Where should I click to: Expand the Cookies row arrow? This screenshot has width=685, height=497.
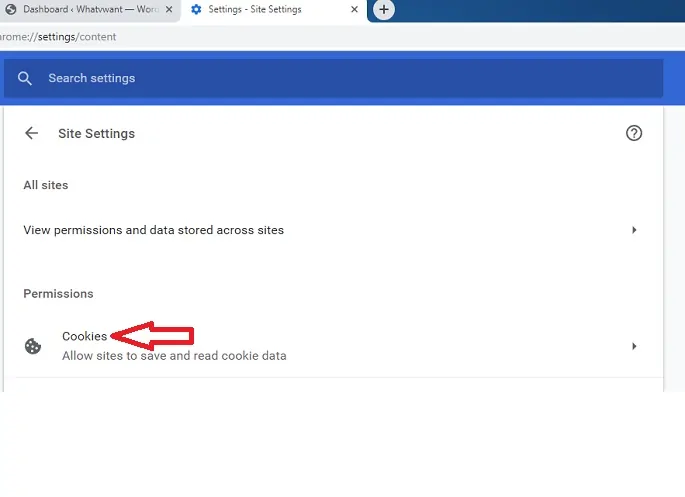[634, 346]
